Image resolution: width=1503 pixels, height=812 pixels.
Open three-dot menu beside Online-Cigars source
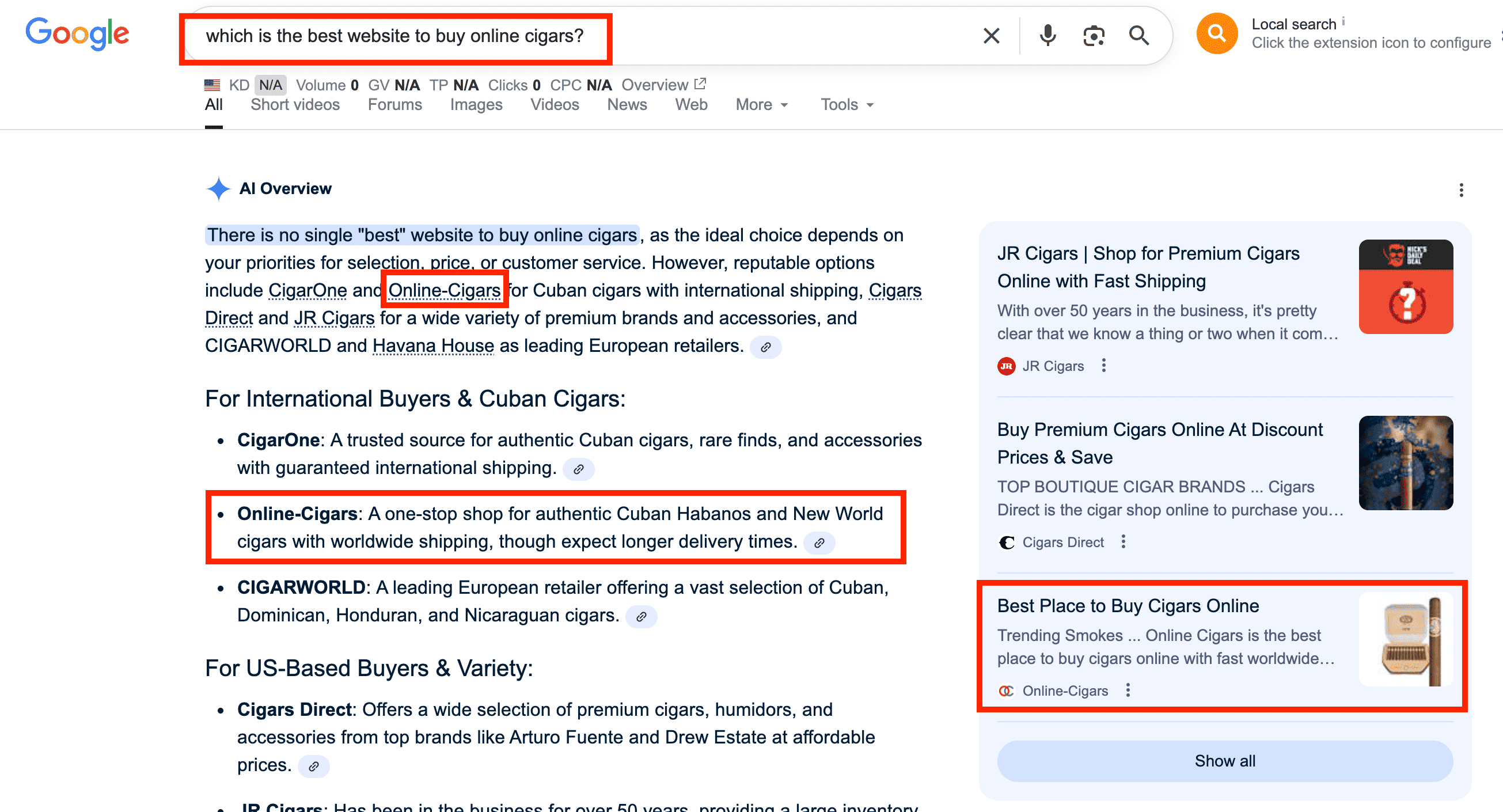[x=1128, y=690]
